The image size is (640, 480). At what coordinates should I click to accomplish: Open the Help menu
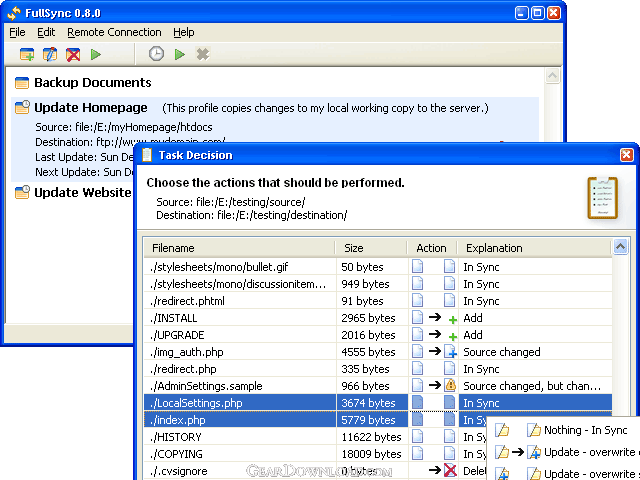click(x=184, y=32)
